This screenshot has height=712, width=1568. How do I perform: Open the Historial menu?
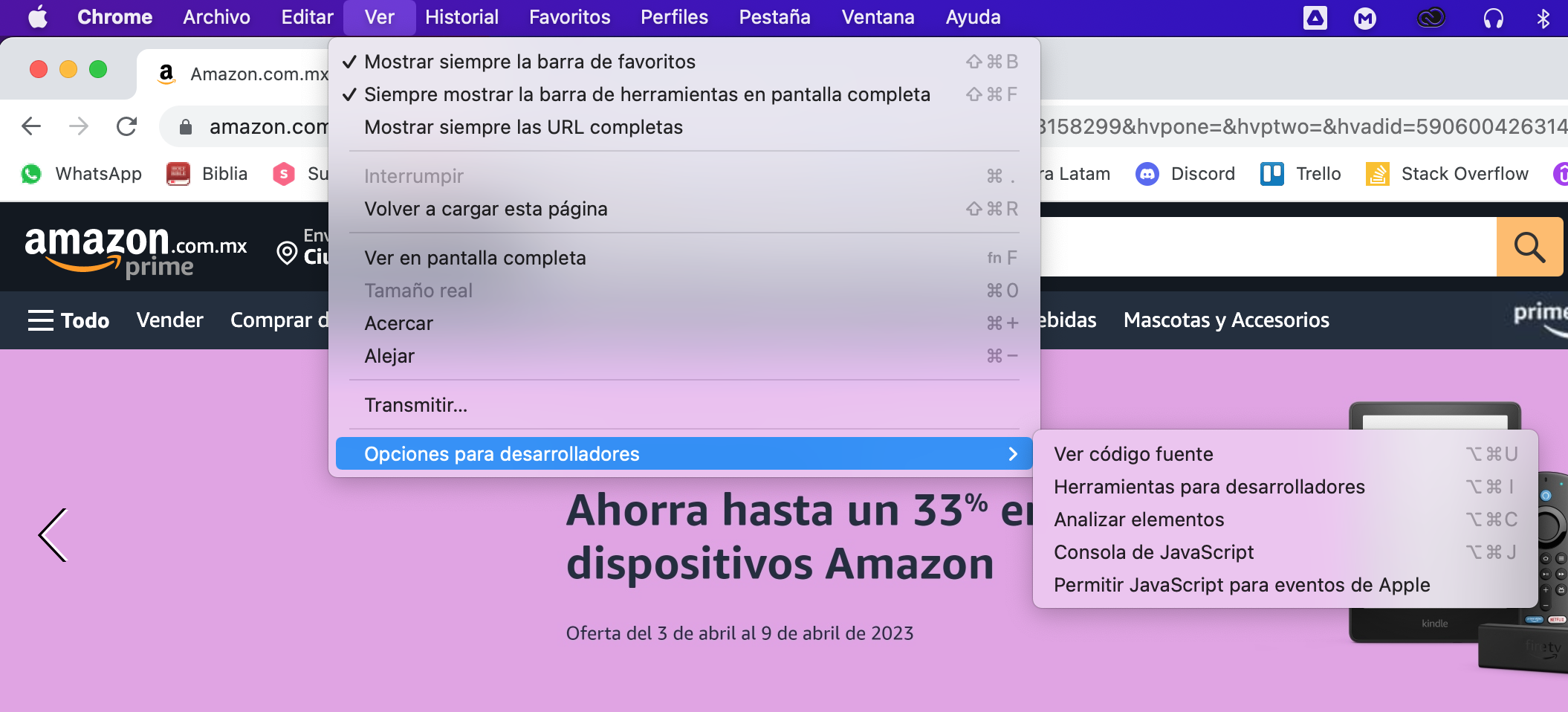click(x=461, y=17)
